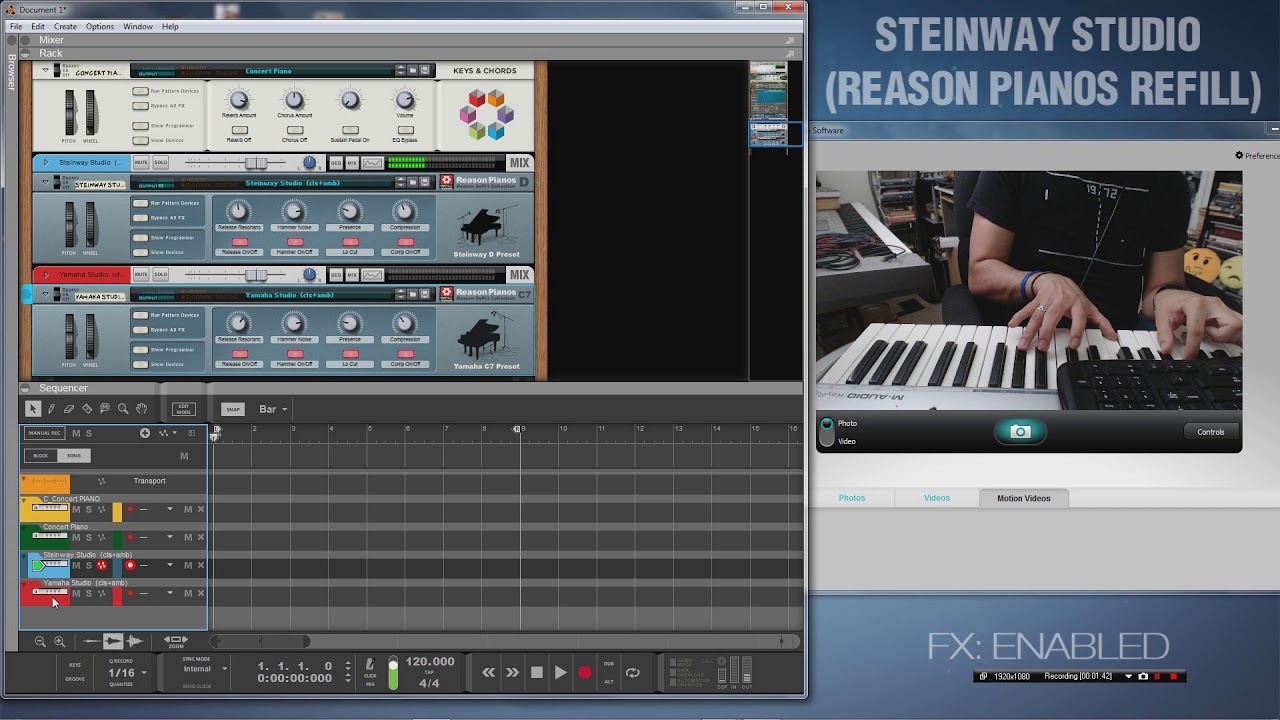
Task: Delete the C_Concert PIANO track with X
Action: click(x=201, y=509)
